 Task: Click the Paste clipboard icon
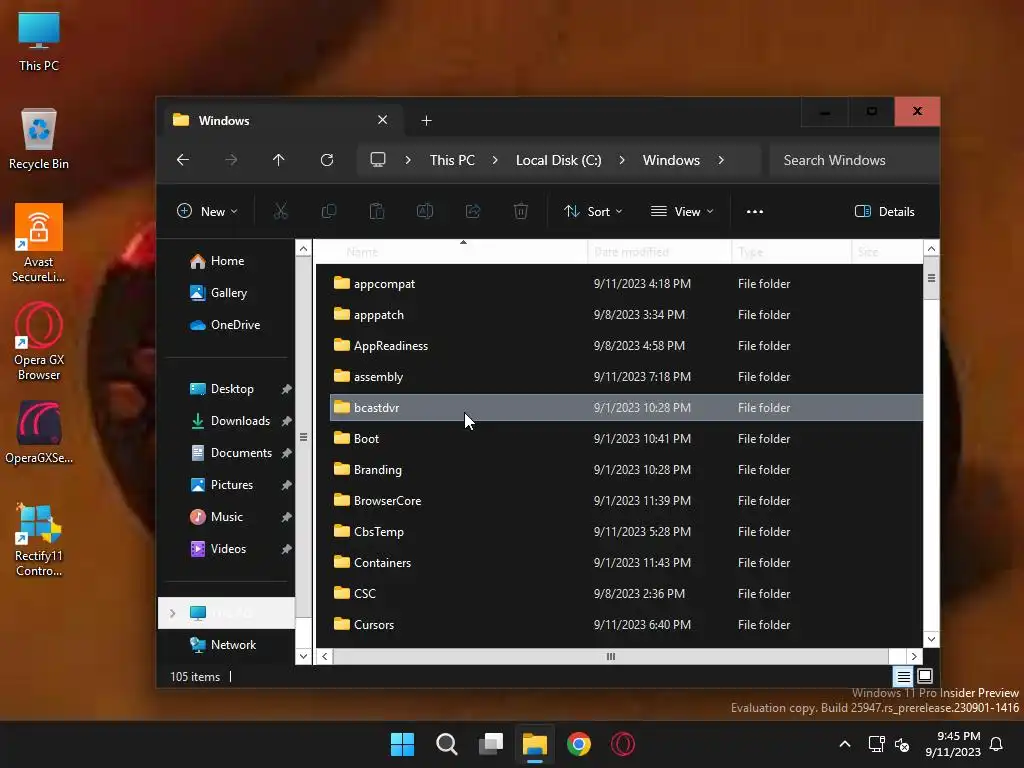point(377,211)
